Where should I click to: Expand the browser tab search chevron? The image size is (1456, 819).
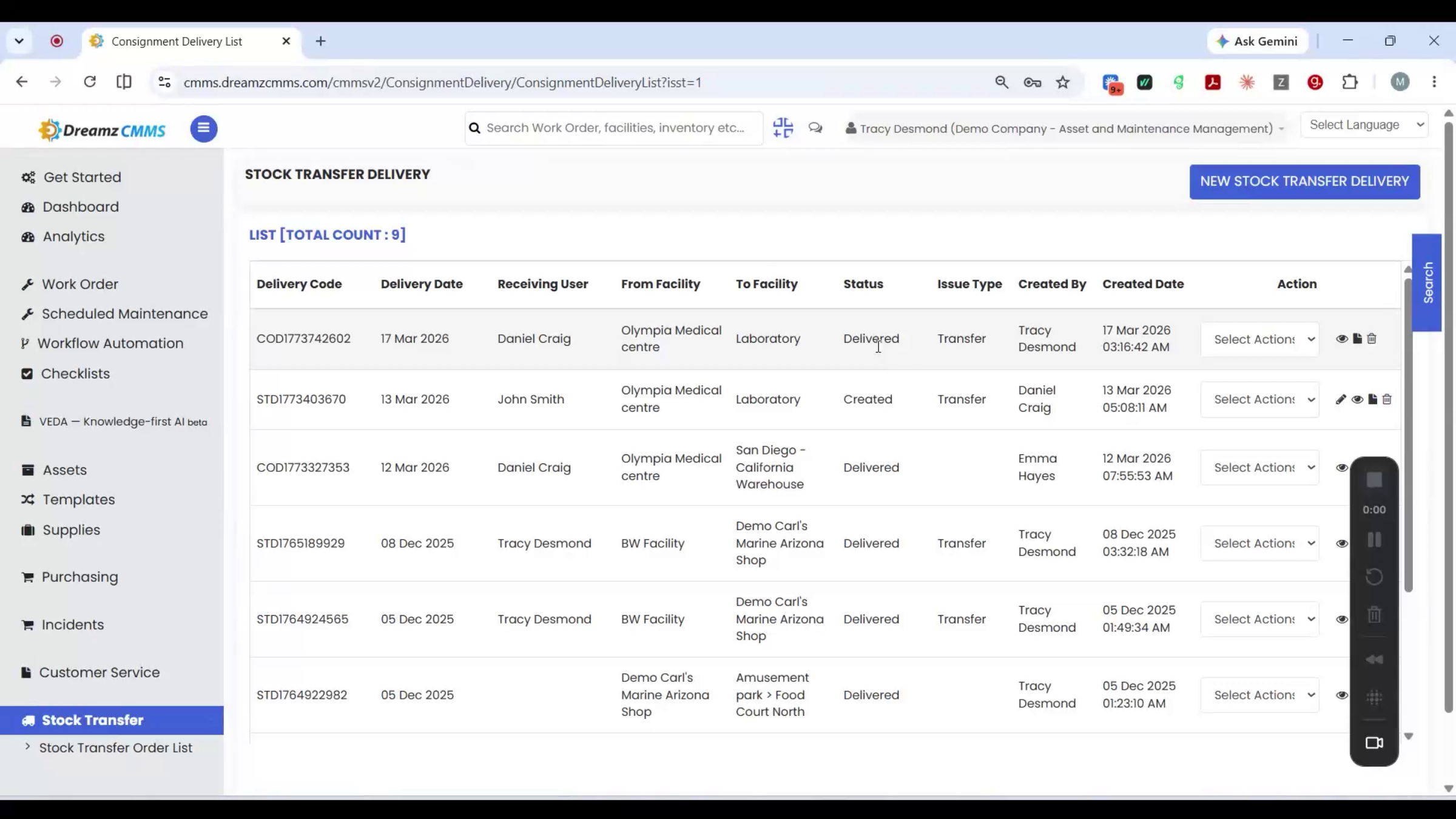pyautogui.click(x=19, y=41)
